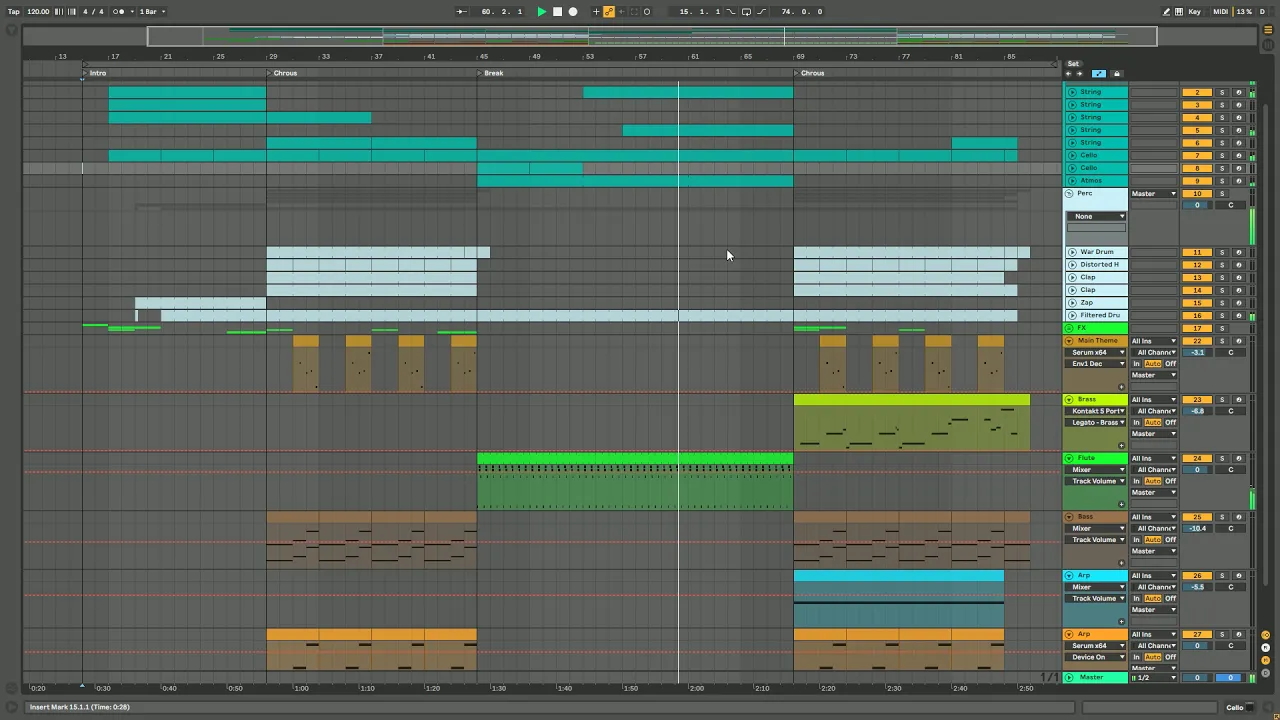Jump to previous locator arrow
This screenshot has height=720, width=1280.
click(1068, 73)
